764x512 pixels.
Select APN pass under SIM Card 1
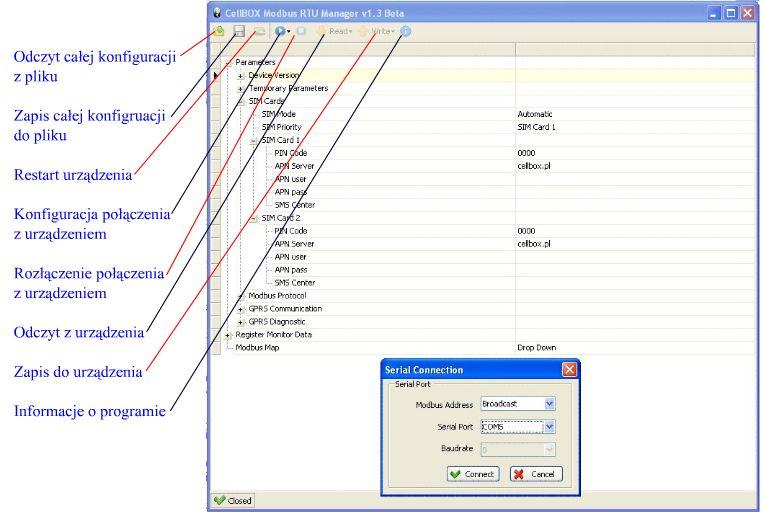pos(290,192)
